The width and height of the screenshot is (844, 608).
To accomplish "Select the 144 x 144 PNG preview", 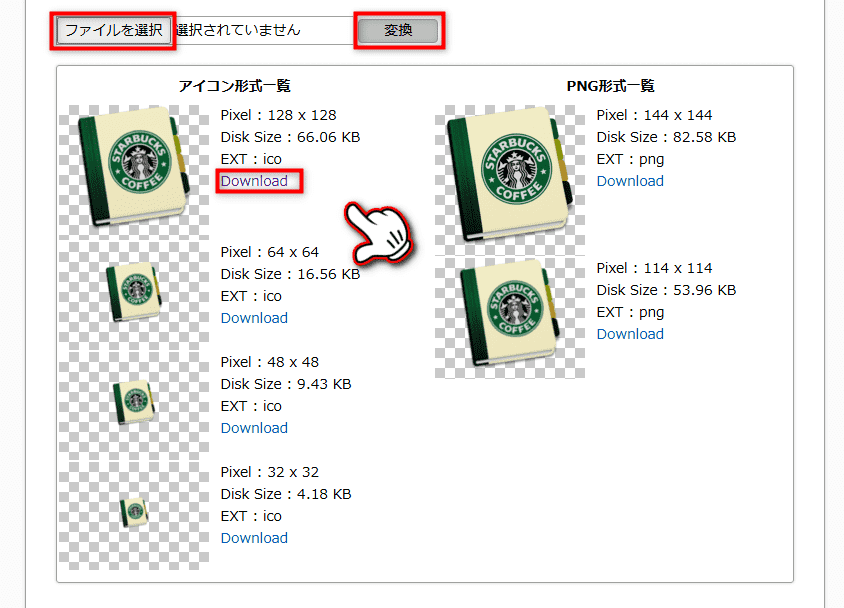I will (x=510, y=179).
